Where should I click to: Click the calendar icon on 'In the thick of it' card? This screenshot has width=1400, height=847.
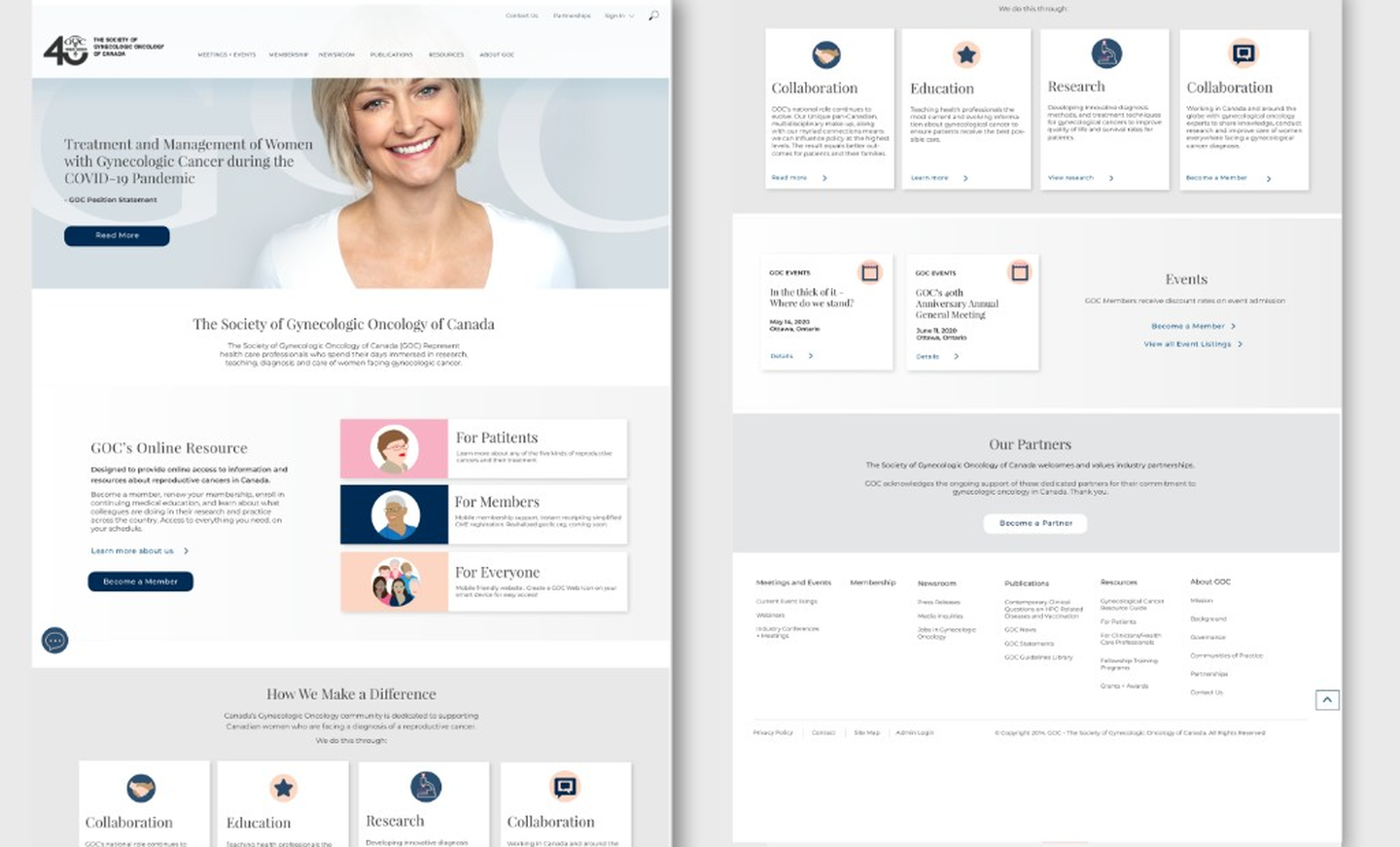point(870,272)
